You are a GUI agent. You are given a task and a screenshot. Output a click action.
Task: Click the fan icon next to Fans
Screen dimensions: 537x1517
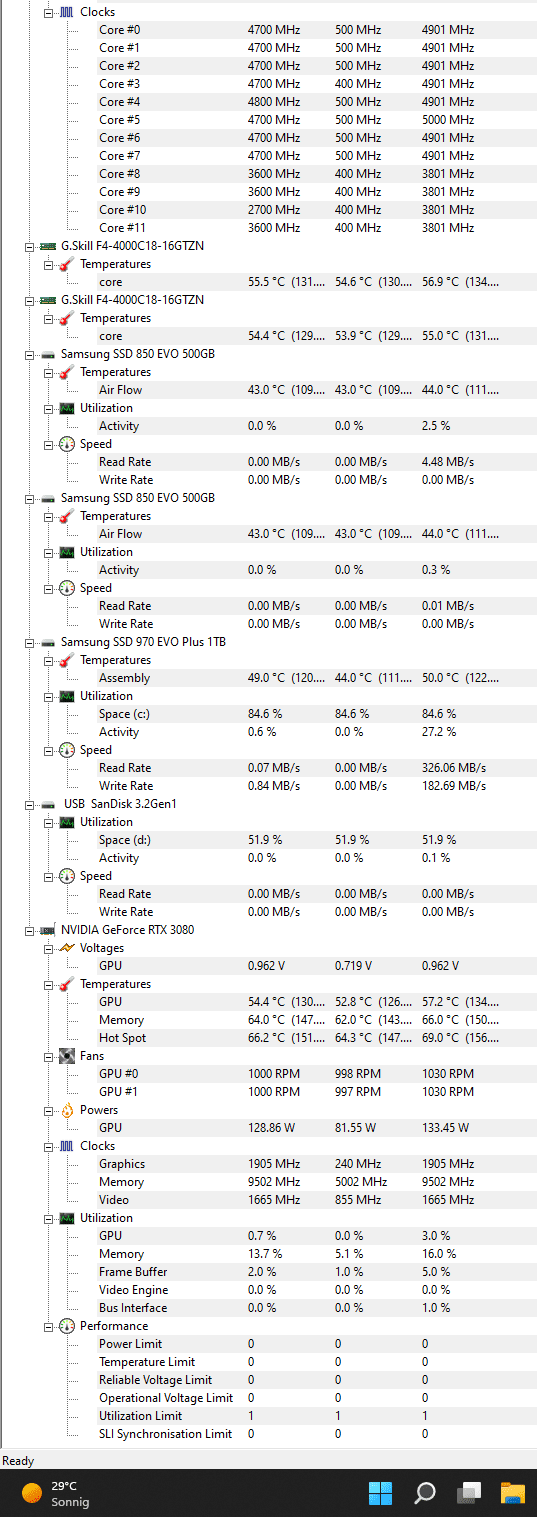[67, 1056]
